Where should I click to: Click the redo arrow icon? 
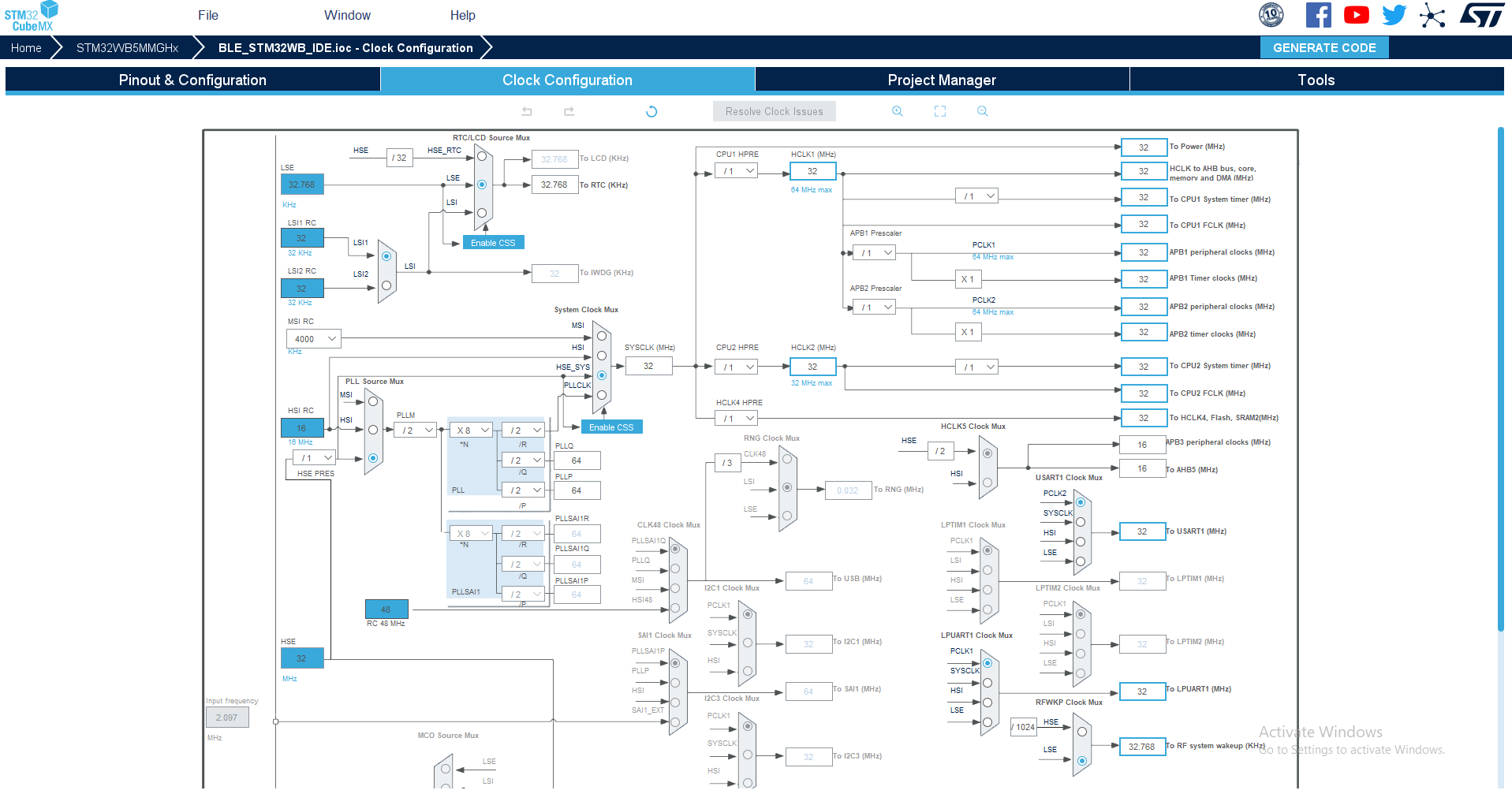coord(568,111)
